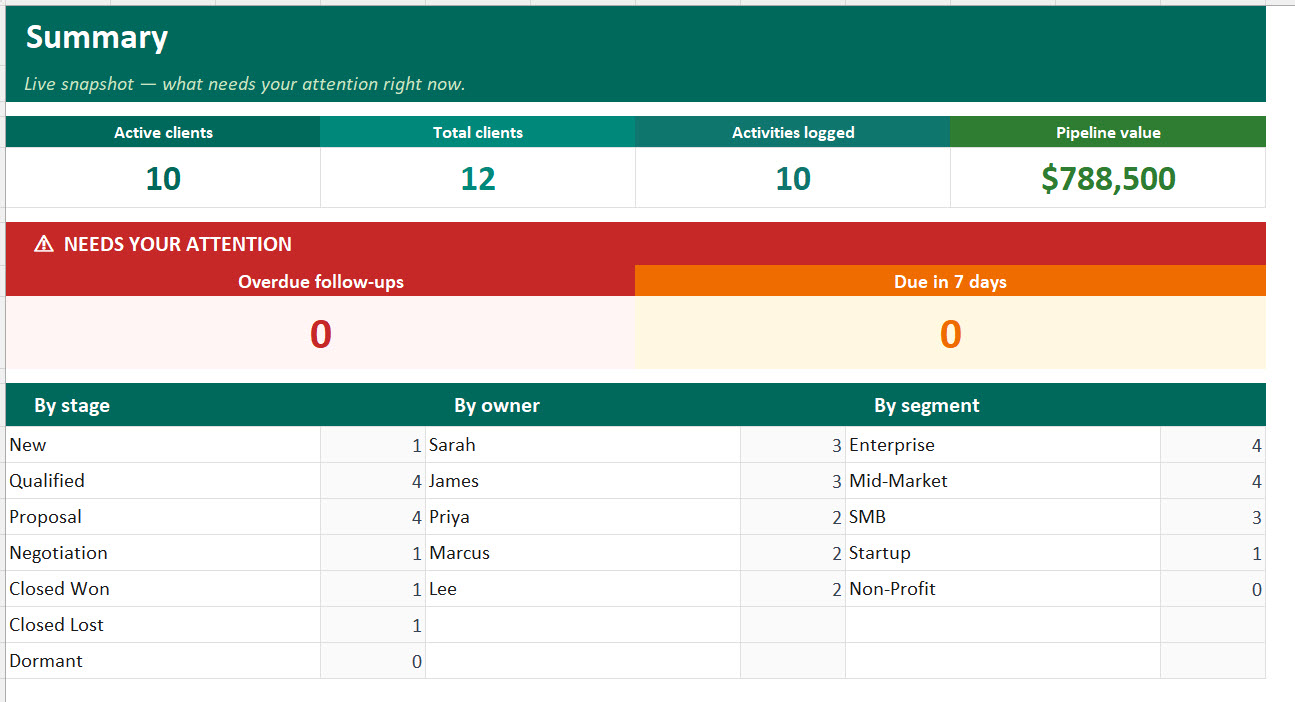
Task: Select the count cell beside Proposal
Action: coord(373,517)
